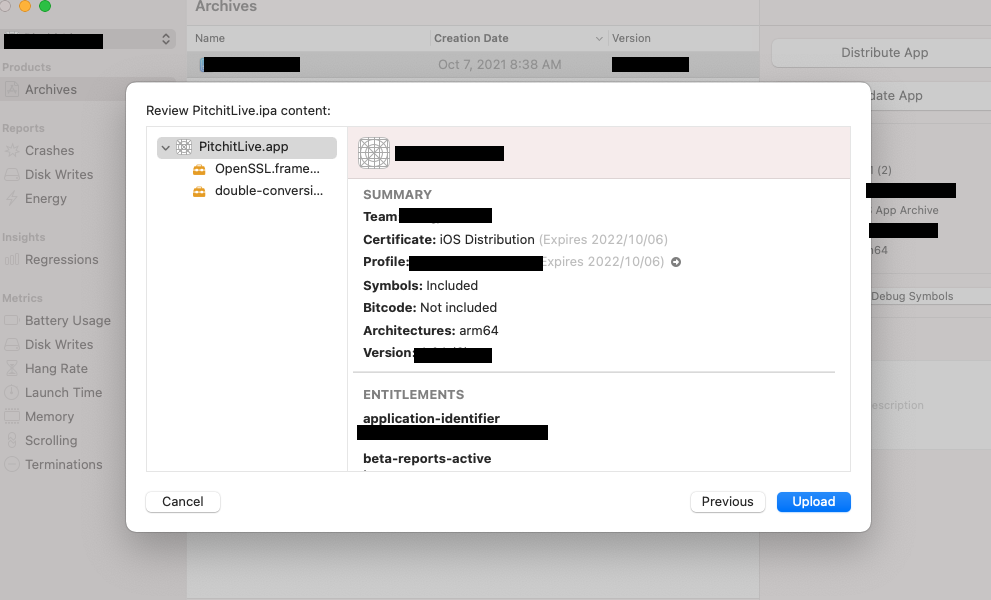
Task: Click the application-identifier entitlement label
Action: [431, 419]
